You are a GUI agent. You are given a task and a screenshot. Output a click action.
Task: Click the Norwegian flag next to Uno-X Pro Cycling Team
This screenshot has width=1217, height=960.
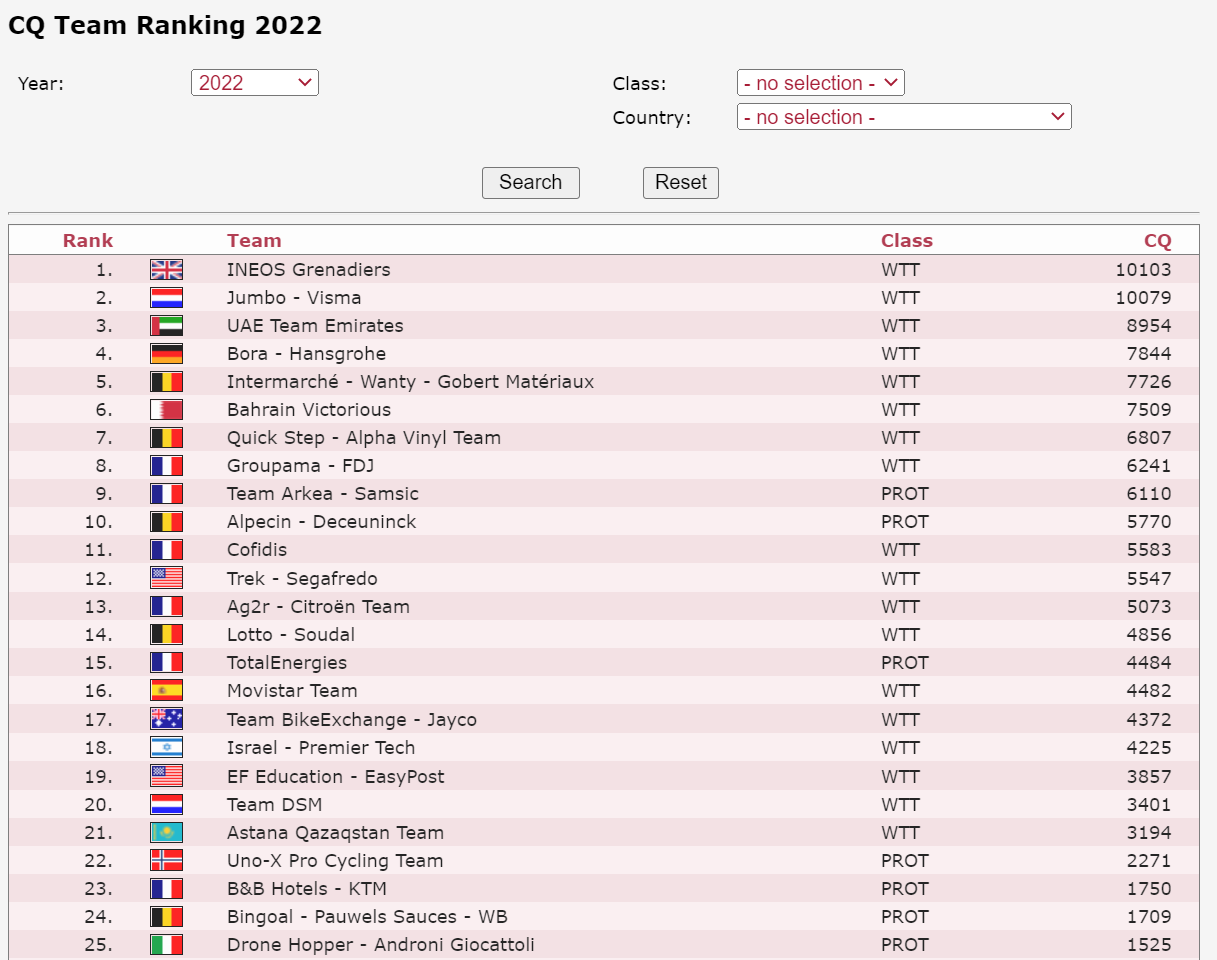coord(166,860)
